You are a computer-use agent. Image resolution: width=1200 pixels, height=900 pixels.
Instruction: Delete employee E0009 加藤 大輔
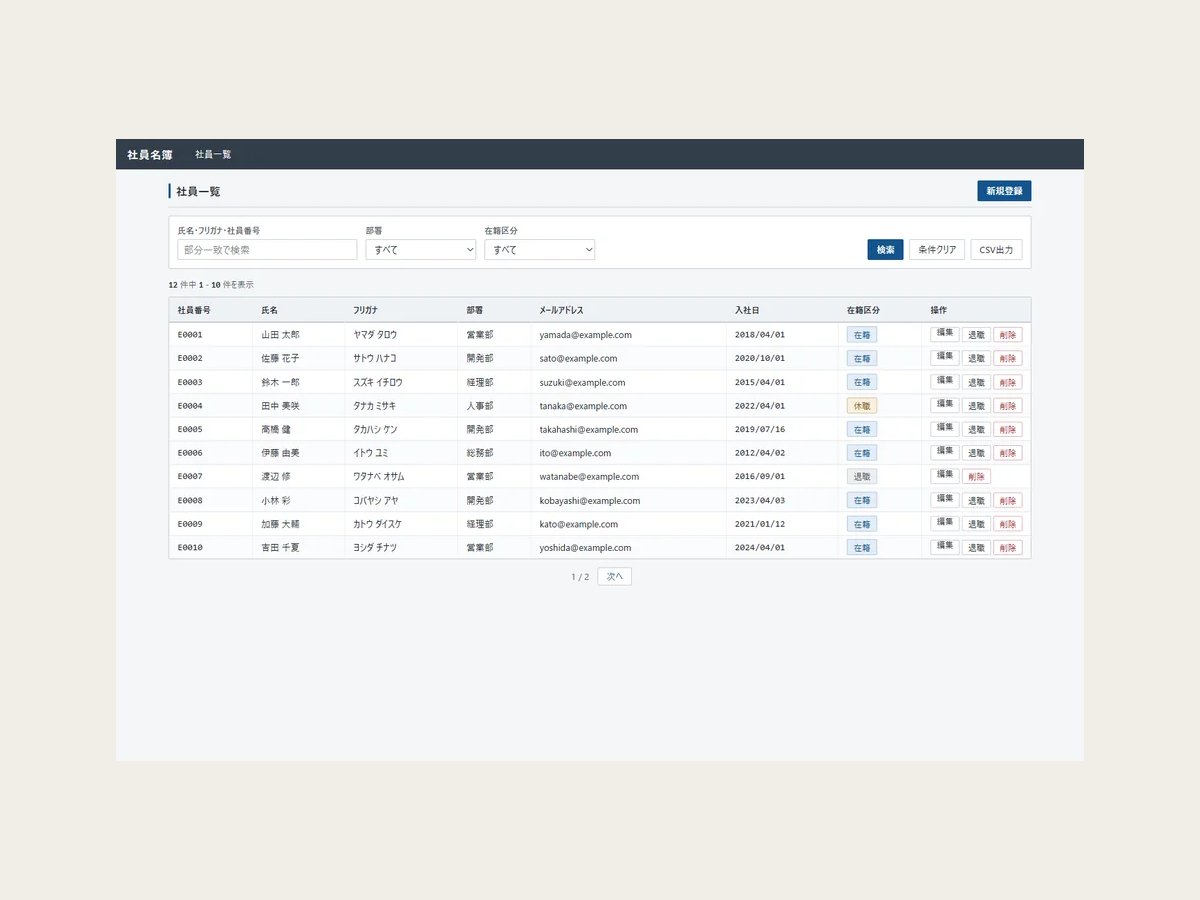(1008, 524)
